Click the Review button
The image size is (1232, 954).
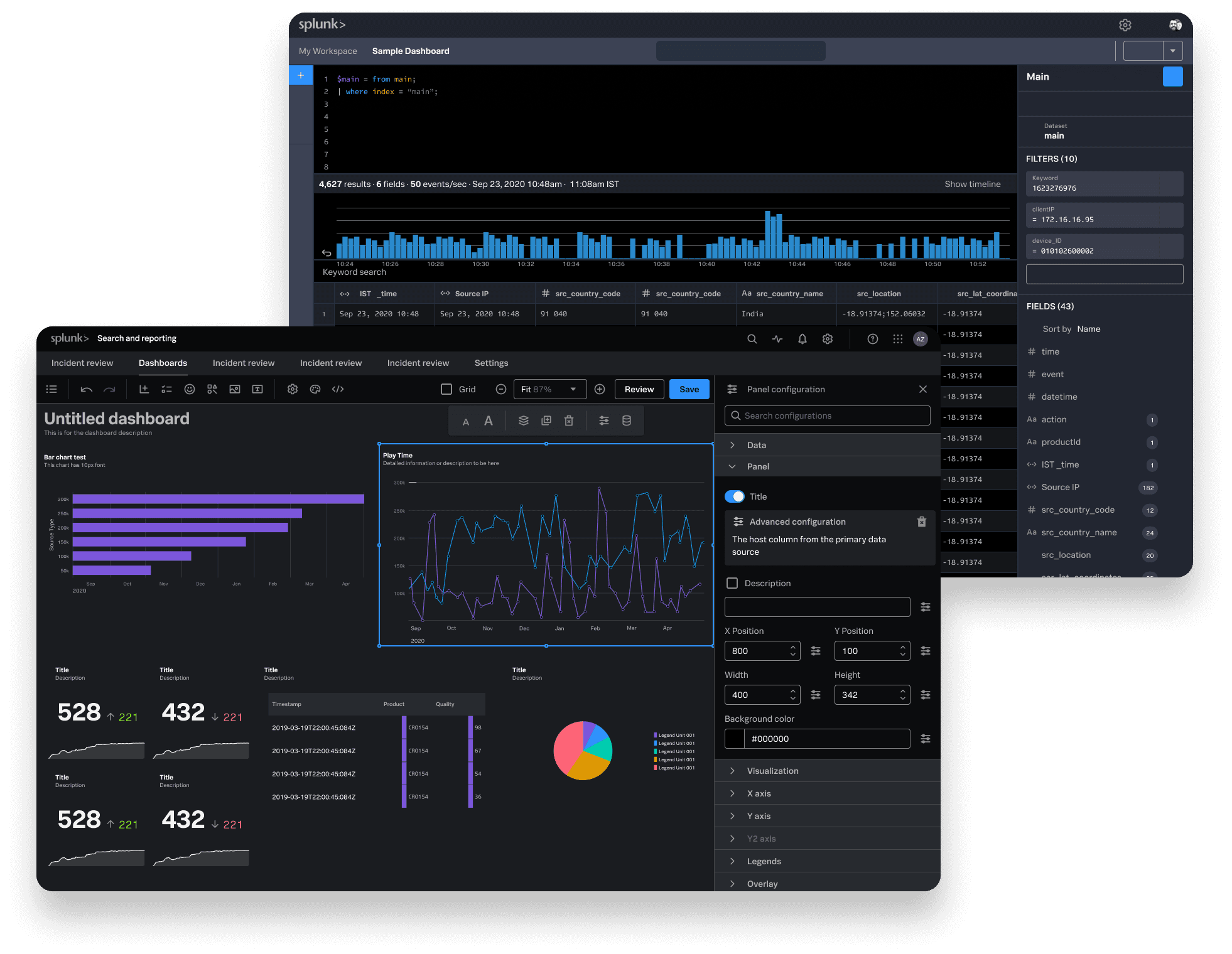[639, 389]
